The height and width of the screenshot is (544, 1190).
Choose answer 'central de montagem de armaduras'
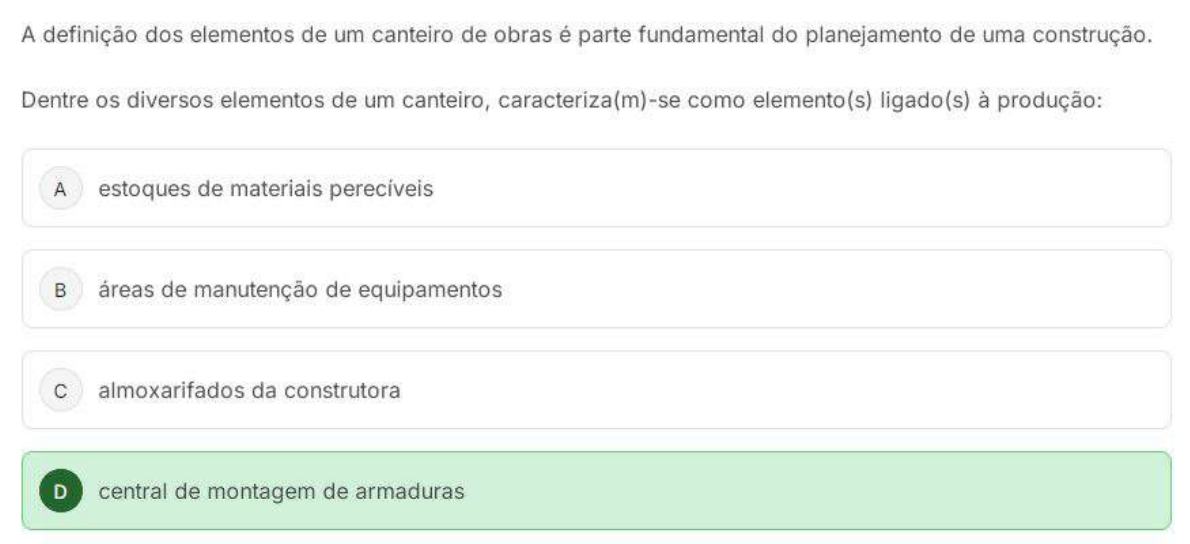coord(281,492)
